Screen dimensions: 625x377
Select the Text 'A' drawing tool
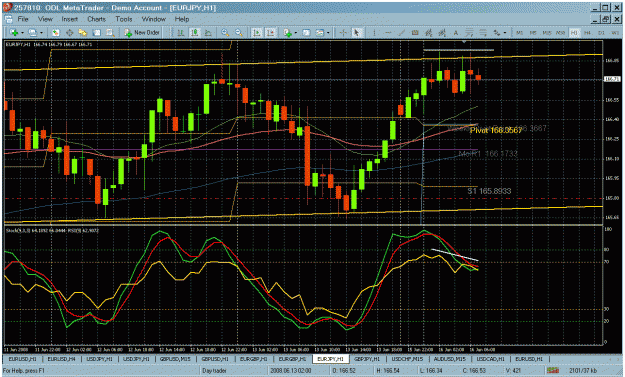click(456, 33)
